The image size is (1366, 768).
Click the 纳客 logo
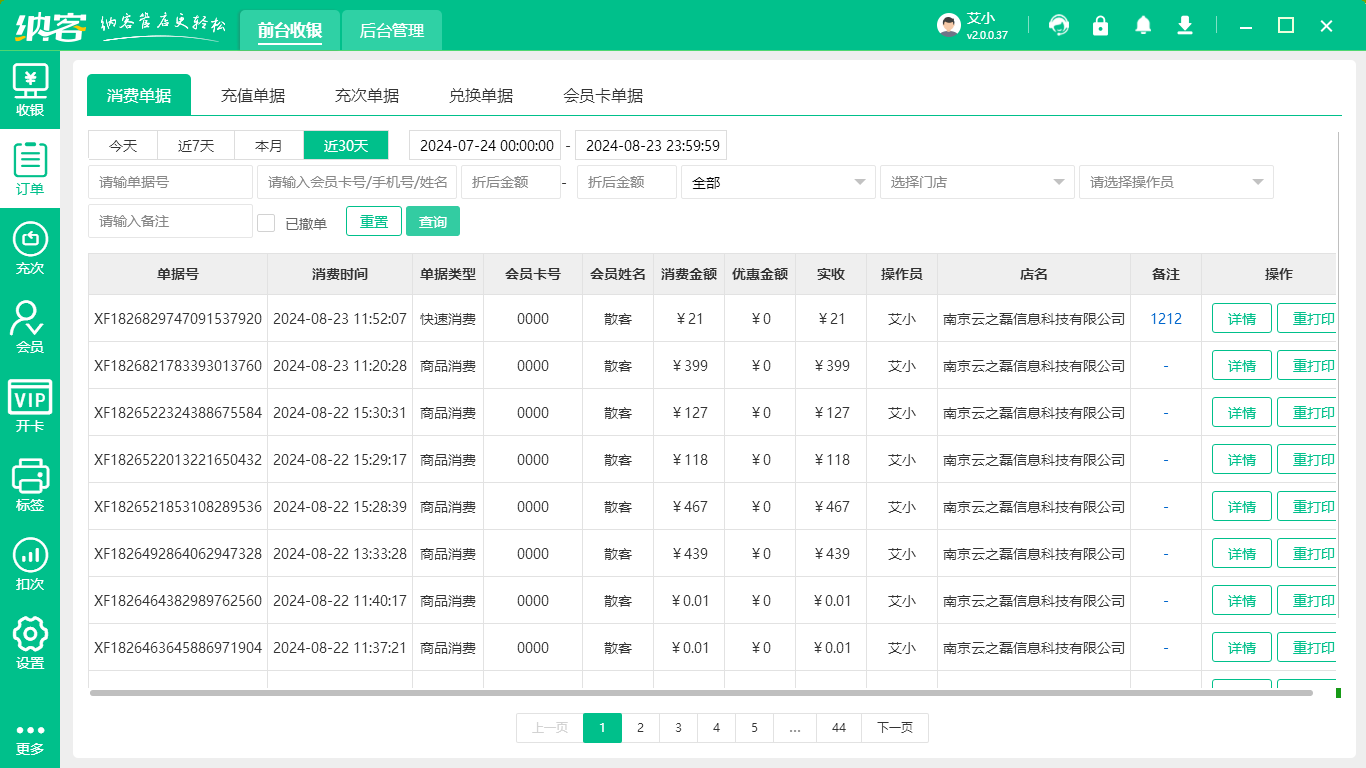point(50,26)
